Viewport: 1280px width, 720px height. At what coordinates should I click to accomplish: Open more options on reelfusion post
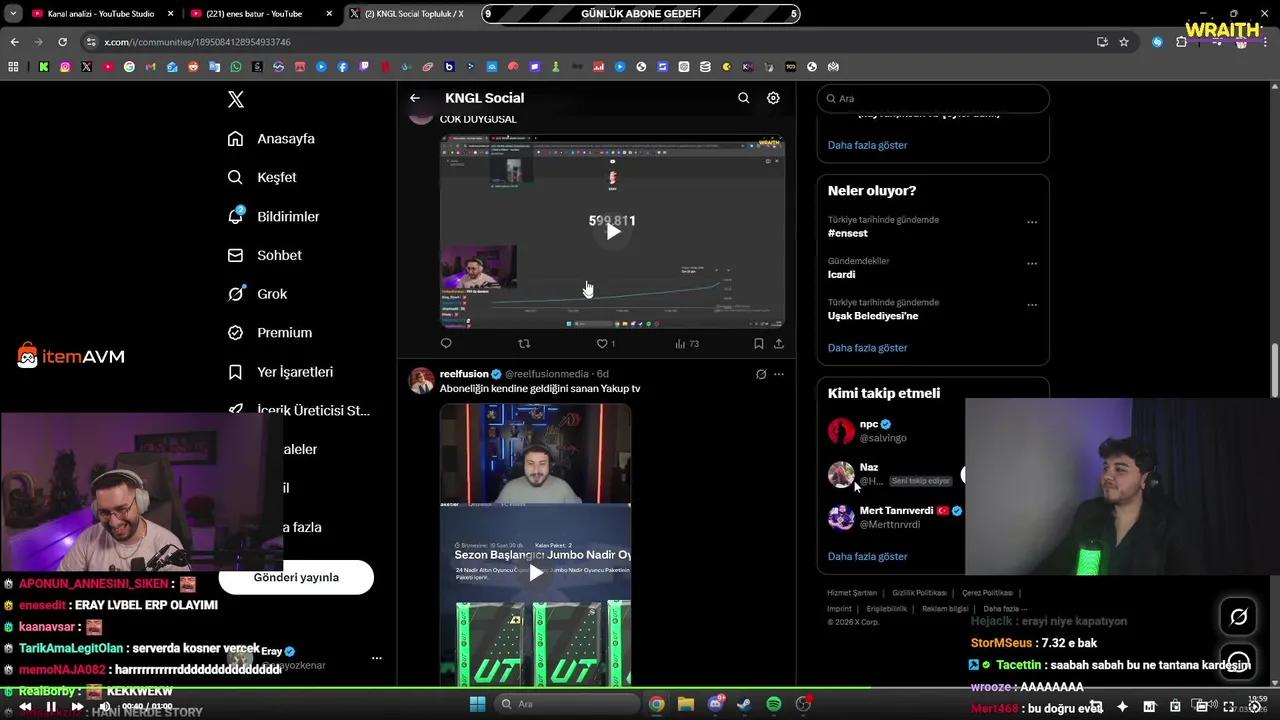coord(779,374)
